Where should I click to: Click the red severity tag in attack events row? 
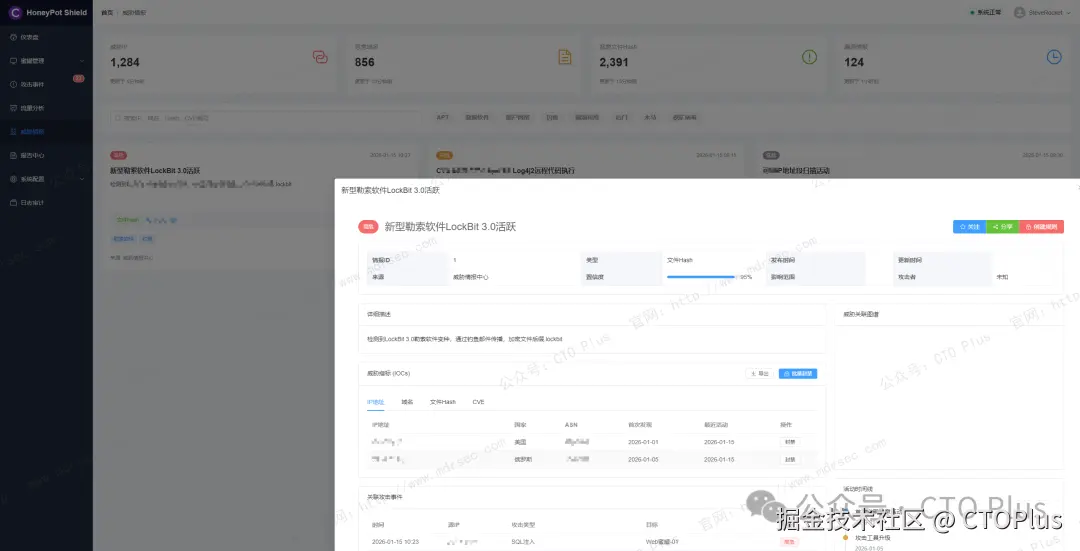pos(789,542)
